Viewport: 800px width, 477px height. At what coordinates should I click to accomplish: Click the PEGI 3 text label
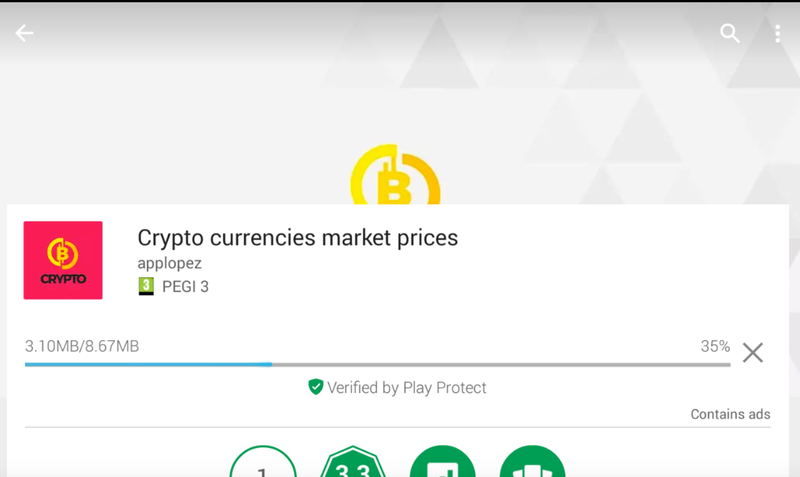[185, 287]
